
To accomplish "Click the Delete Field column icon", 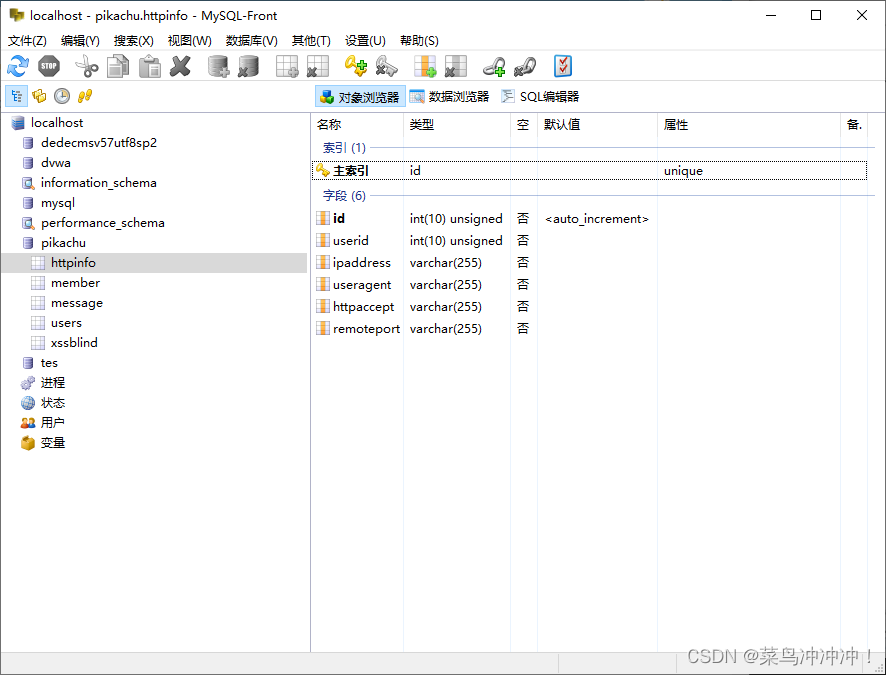I will coord(455,66).
